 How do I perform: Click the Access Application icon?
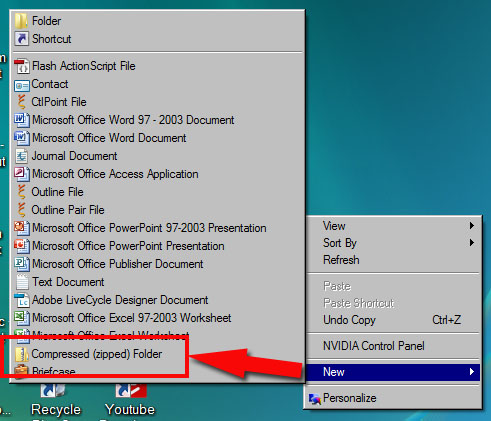pyautogui.click(x=22, y=174)
